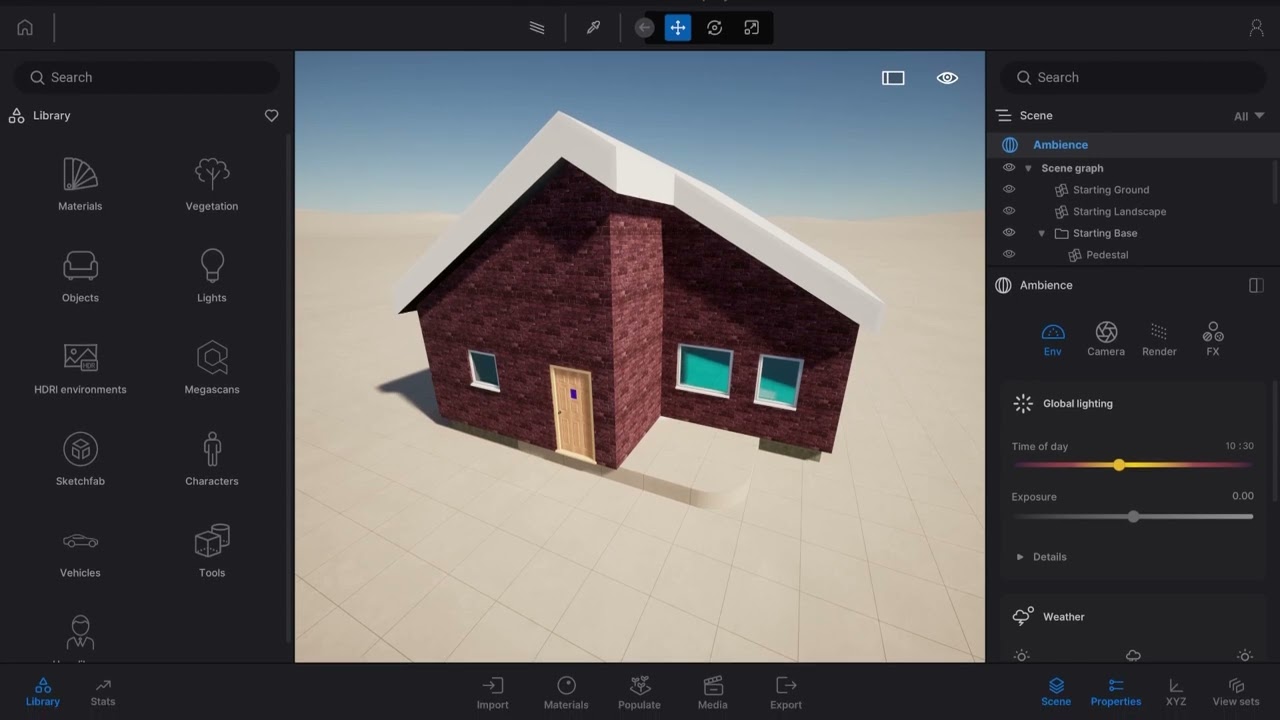
Task: Click the user account icon
Action: point(1257,28)
